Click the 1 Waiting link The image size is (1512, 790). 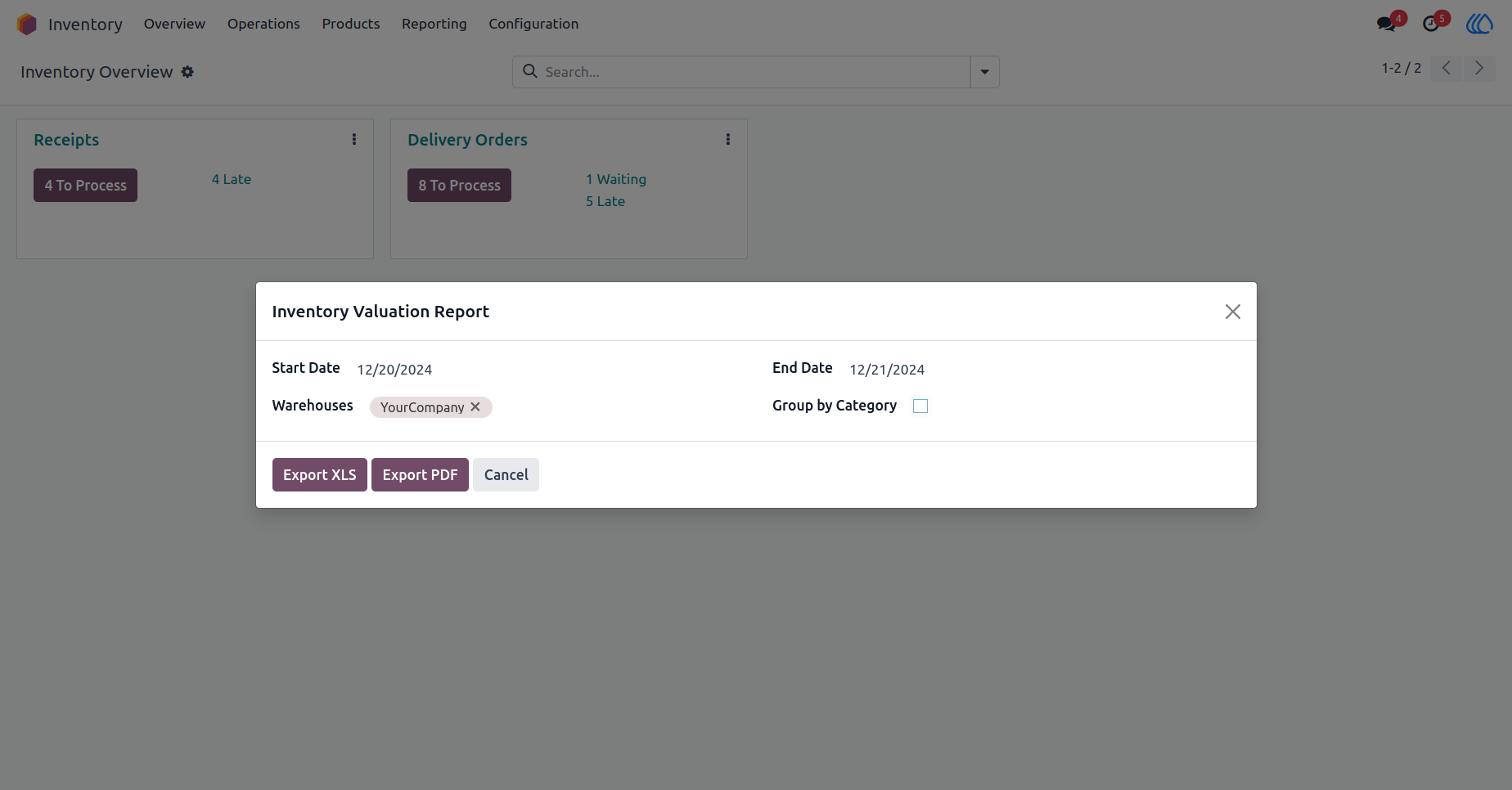click(x=616, y=179)
